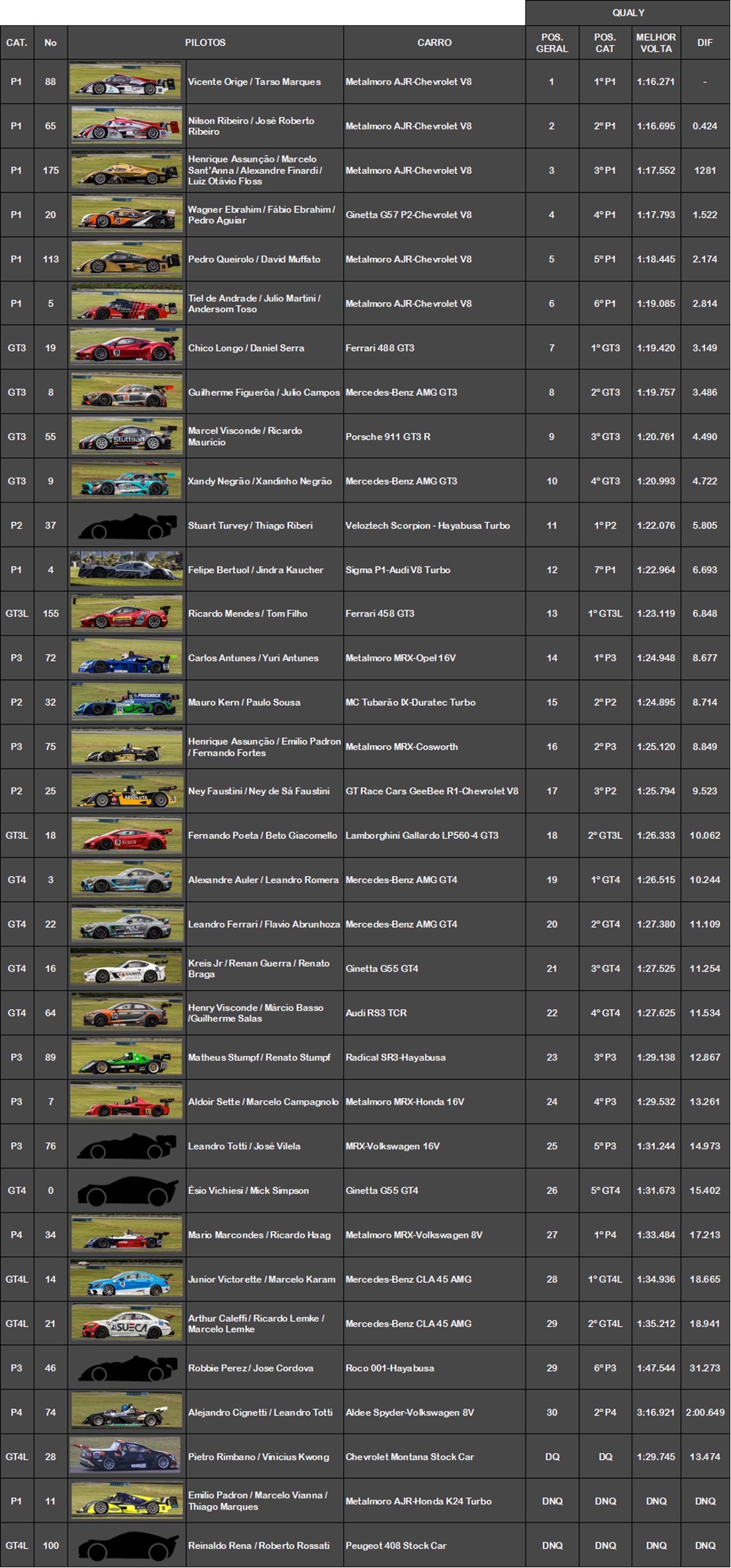Click the 1° P4 category position cell
This screenshot has height=1568, width=731.
605,1234
